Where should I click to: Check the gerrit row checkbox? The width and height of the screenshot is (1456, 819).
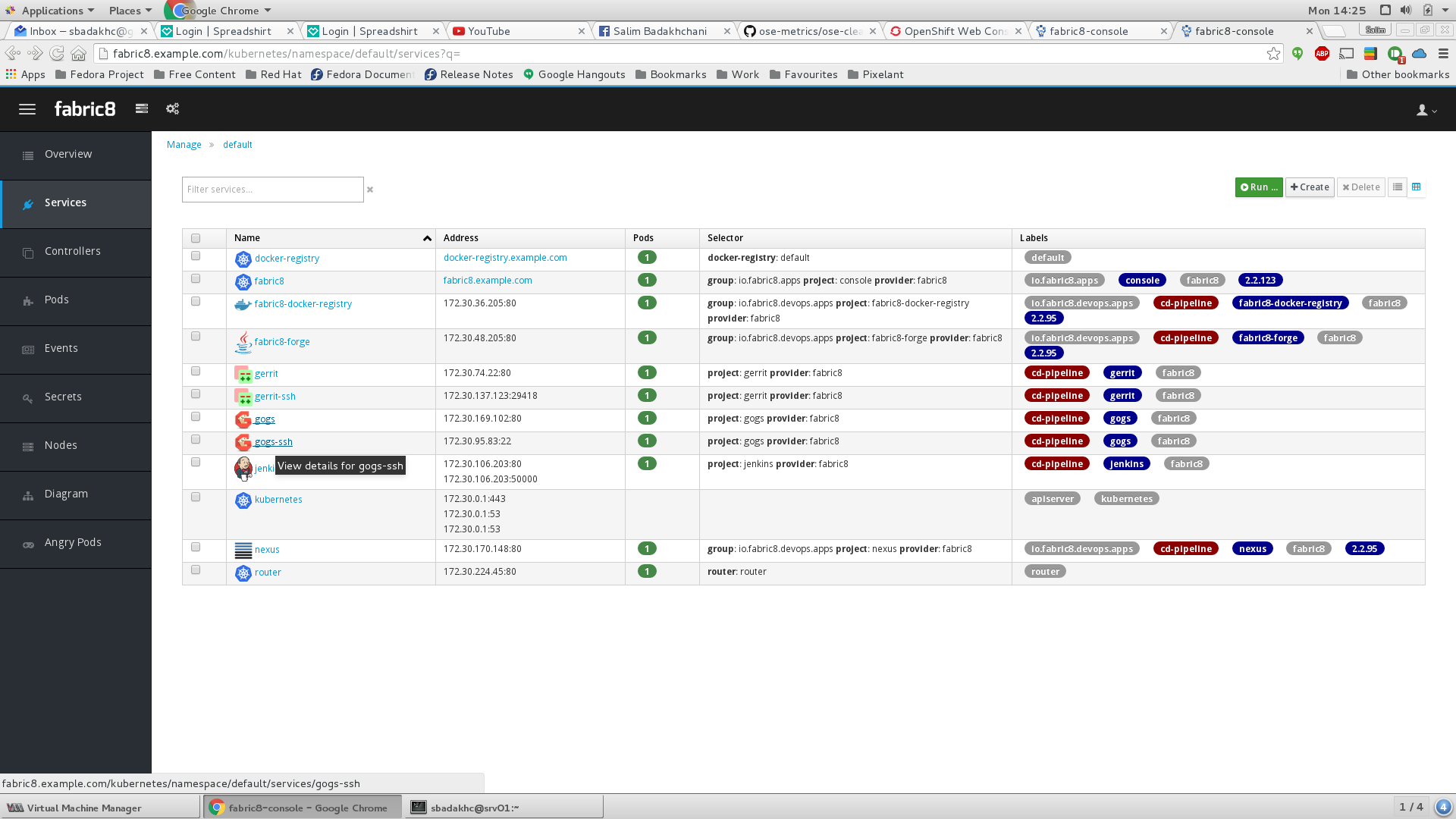(x=196, y=372)
